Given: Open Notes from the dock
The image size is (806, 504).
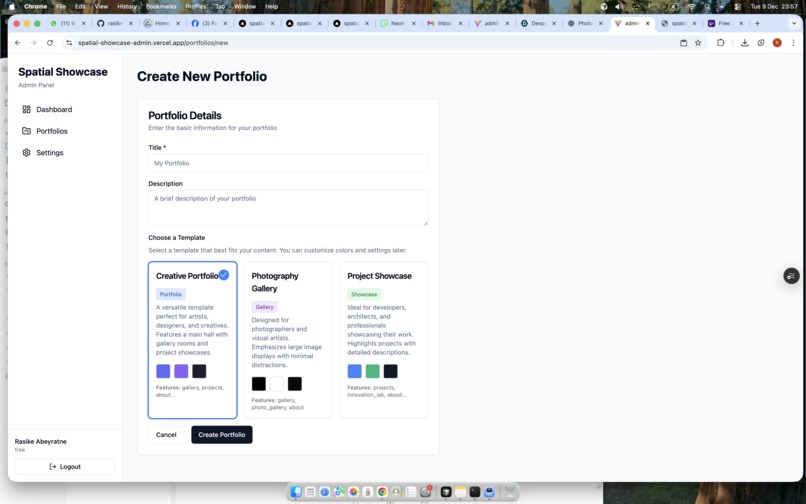Looking at the screenshot, I should pyautogui.click(x=460, y=492).
